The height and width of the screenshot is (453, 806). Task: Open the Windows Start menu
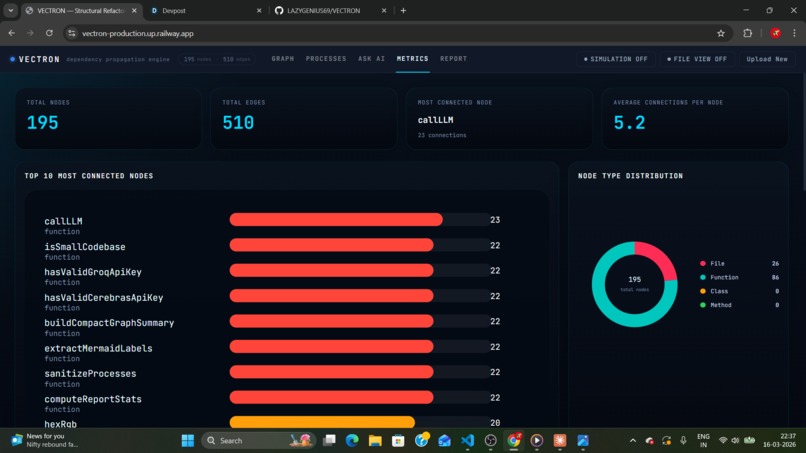click(x=188, y=441)
